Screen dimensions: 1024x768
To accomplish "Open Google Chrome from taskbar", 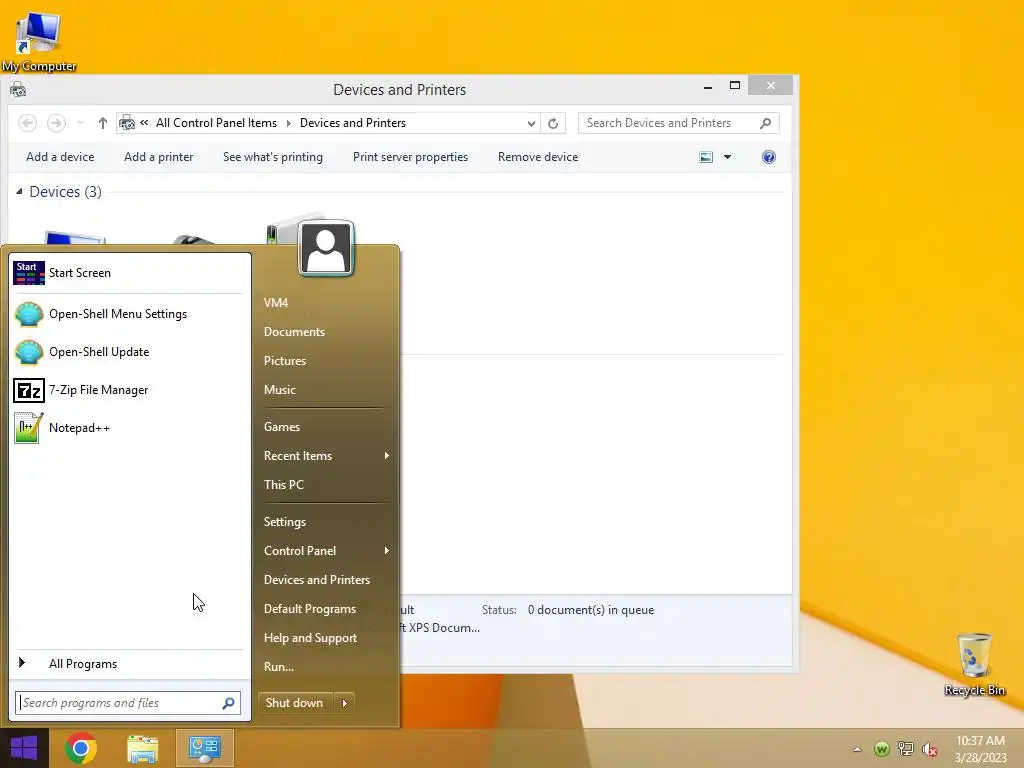I will [x=81, y=748].
